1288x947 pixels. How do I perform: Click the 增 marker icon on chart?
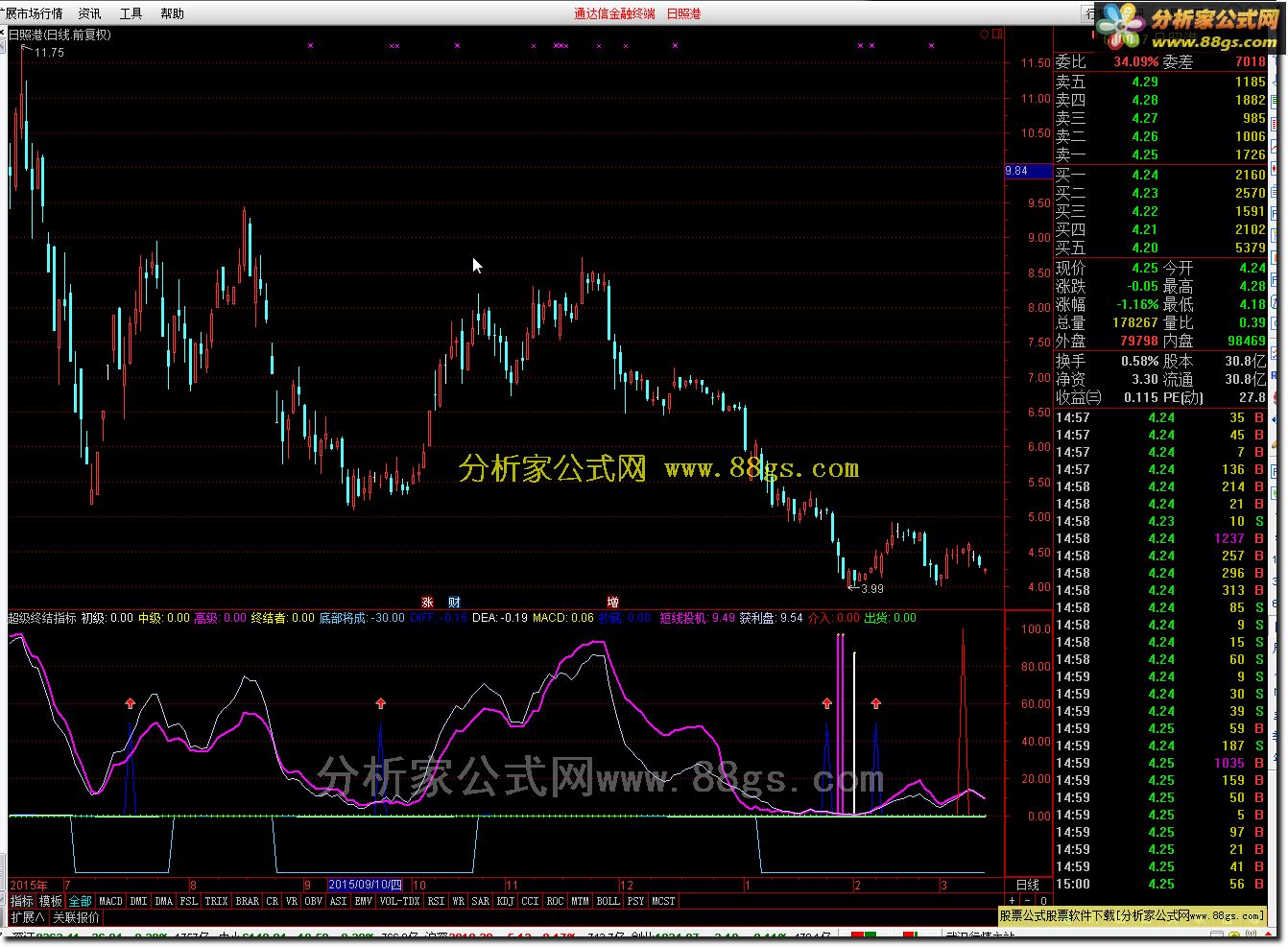[612, 602]
